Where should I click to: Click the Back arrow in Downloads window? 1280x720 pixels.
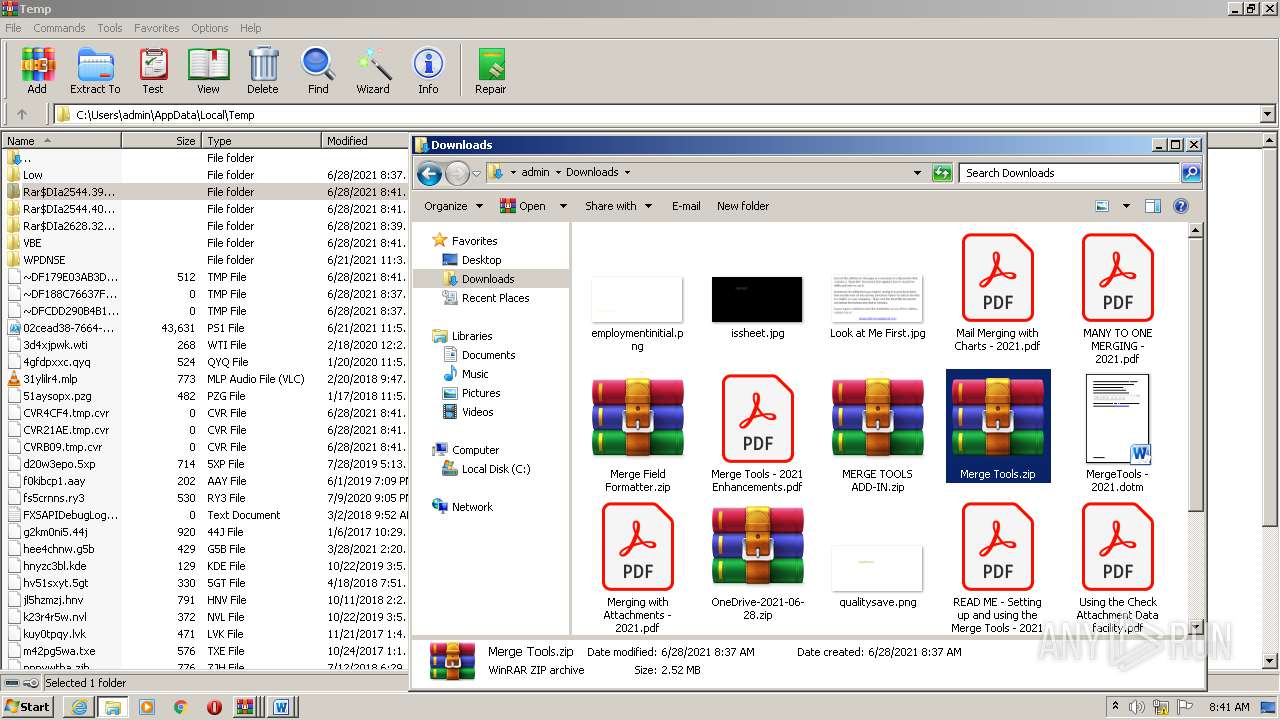429,174
